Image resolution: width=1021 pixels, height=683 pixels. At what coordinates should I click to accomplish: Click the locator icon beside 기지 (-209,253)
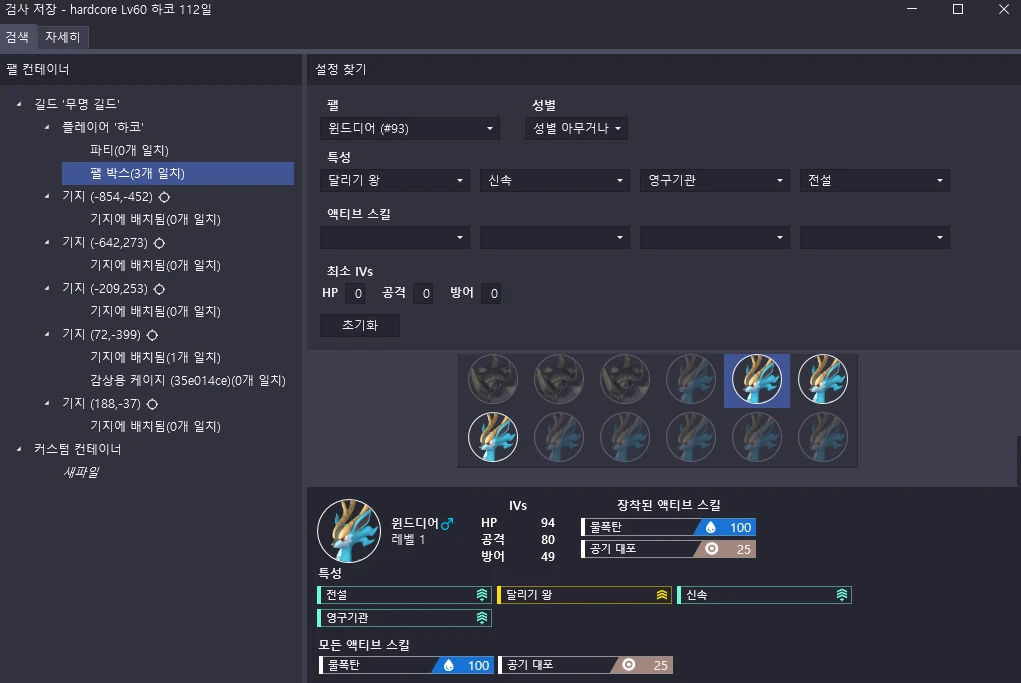click(x=159, y=288)
